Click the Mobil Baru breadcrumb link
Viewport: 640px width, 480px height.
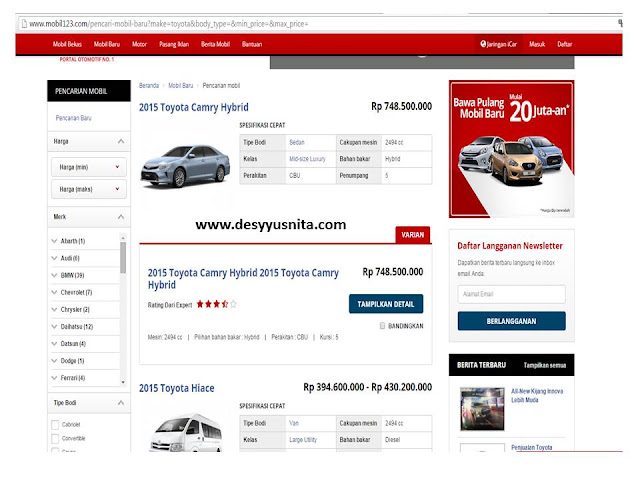coord(181,86)
